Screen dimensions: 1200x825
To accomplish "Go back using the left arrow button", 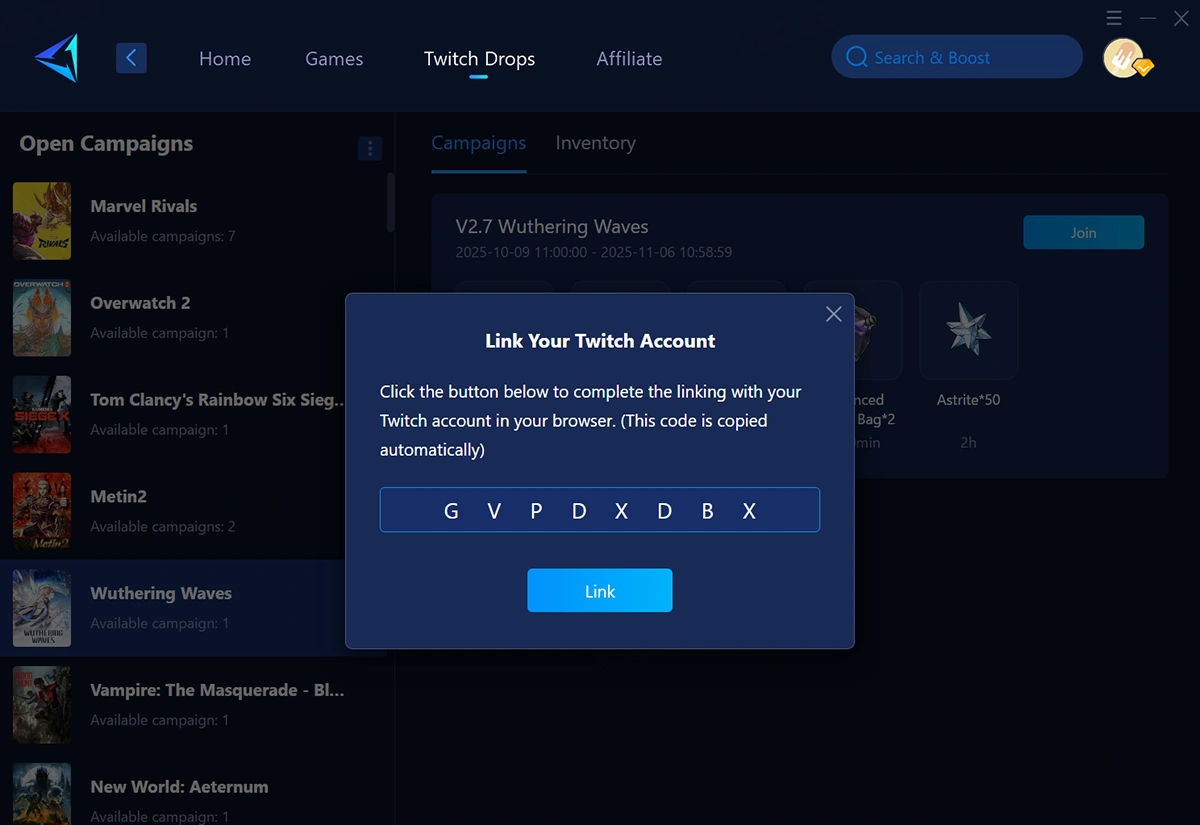I will (132, 58).
